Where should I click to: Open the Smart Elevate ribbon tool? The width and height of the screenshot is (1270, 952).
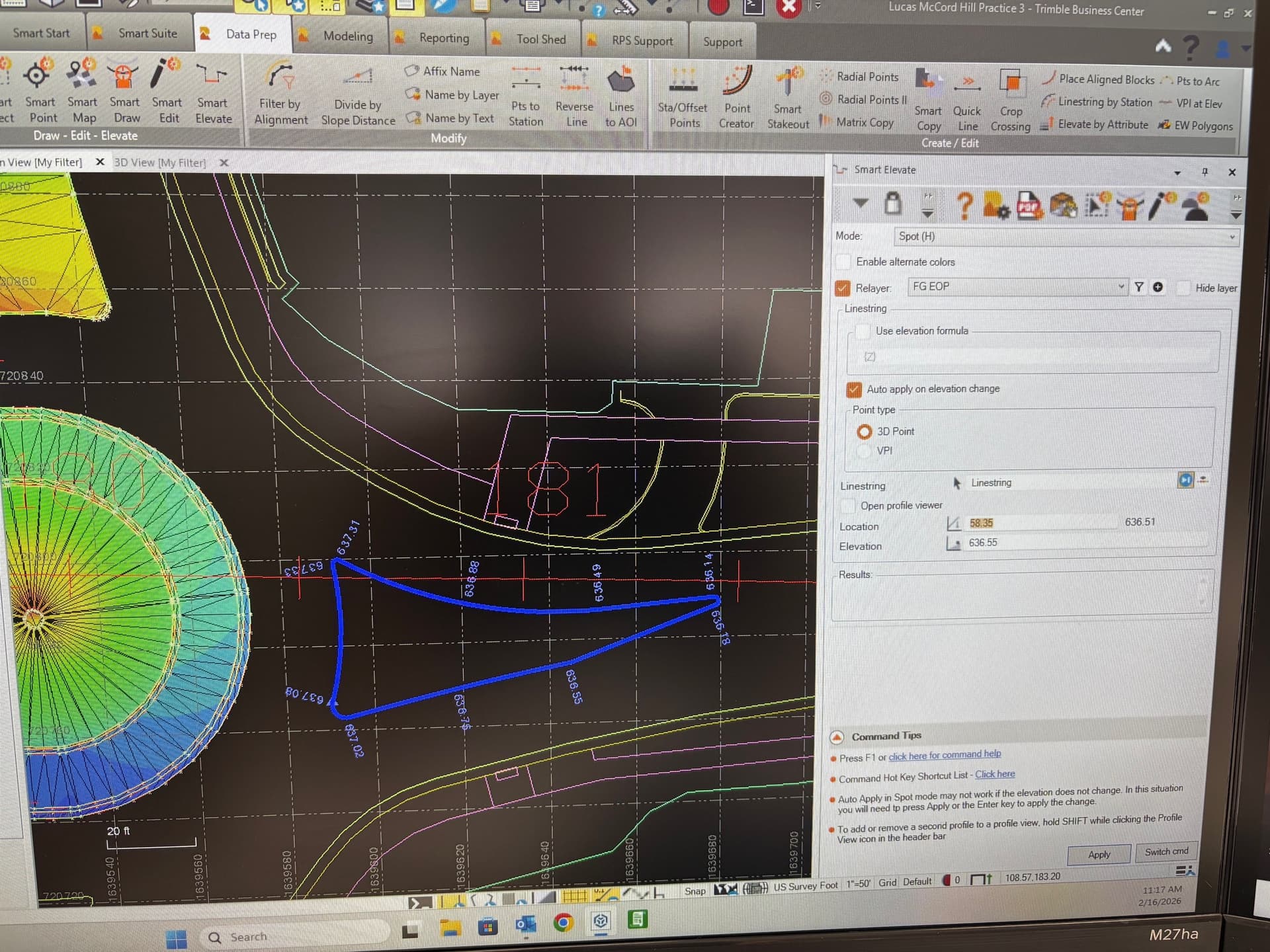[213, 91]
